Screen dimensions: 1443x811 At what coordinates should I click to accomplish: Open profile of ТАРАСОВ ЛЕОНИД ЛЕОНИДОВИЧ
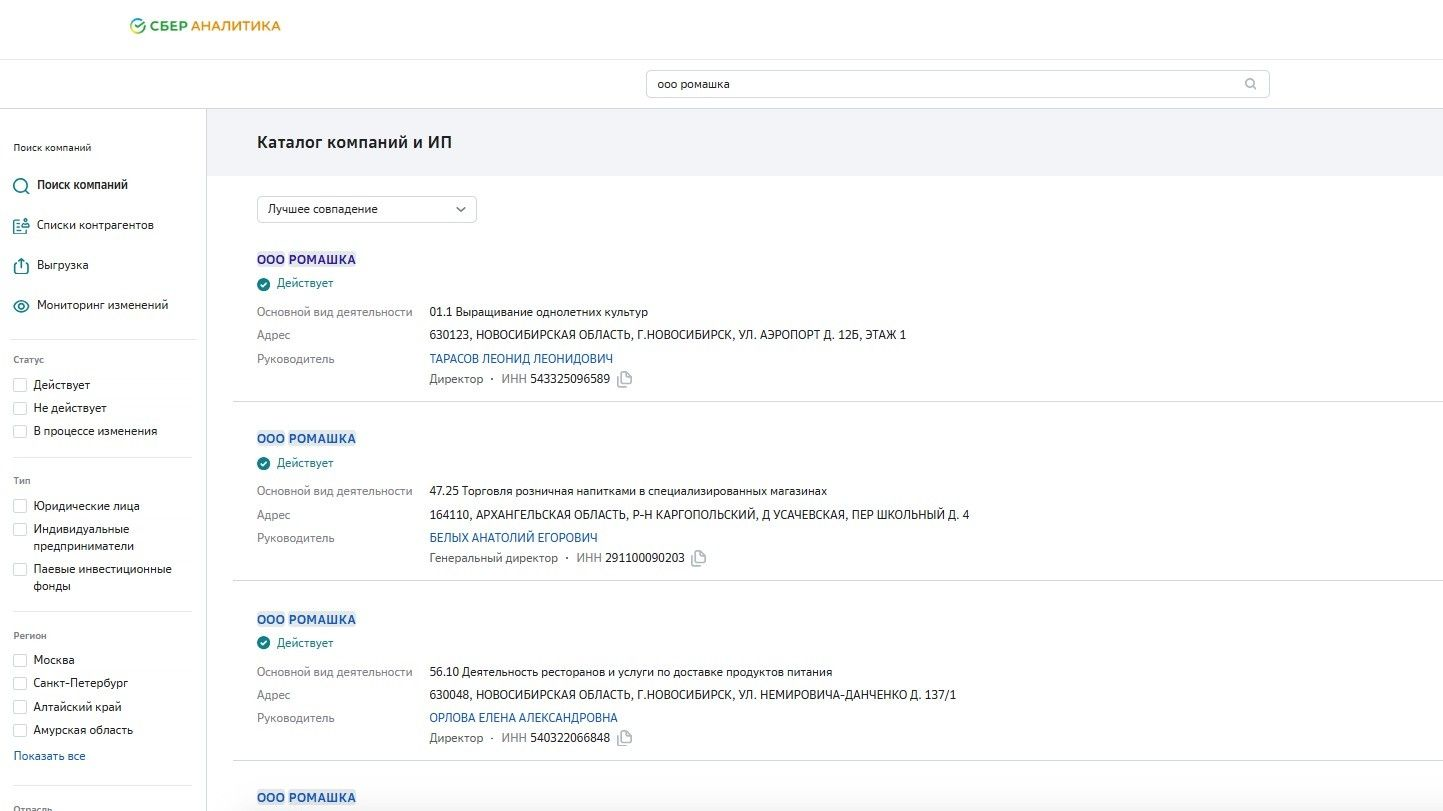pyautogui.click(x=519, y=358)
